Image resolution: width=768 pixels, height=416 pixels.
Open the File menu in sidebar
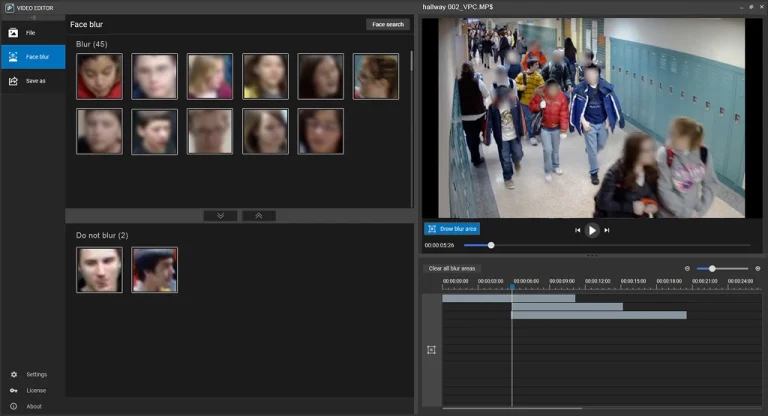32,33
